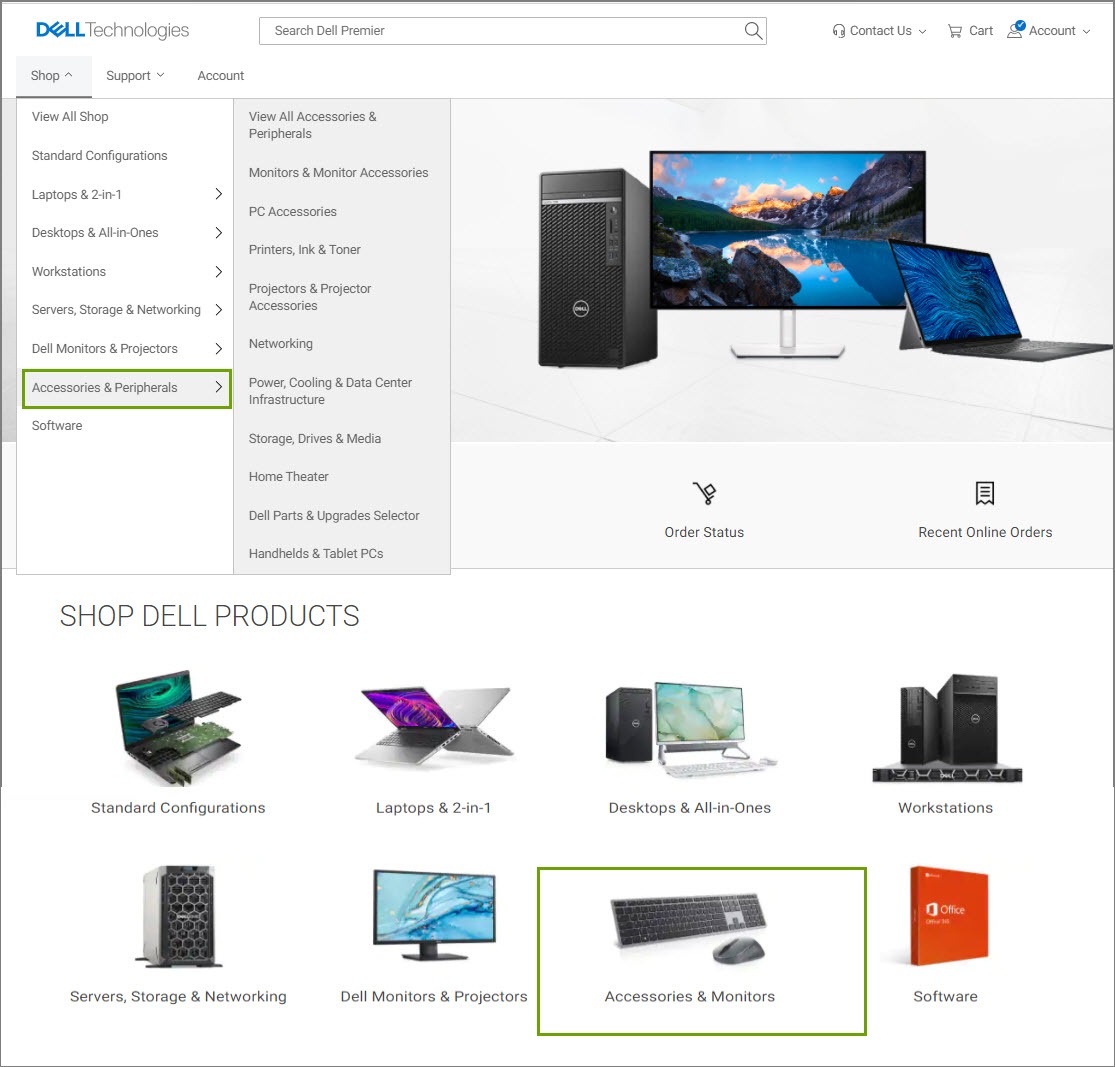This screenshot has width=1115, height=1067.
Task: Open the Cart icon
Action: coord(954,31)
